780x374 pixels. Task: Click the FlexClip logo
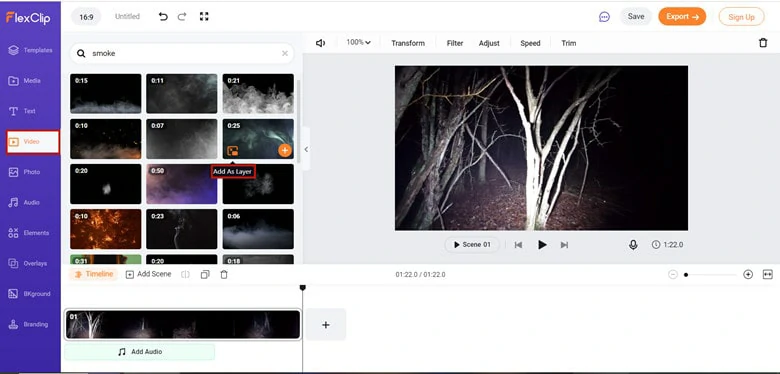pyautogui.click(x=28, y=17)
